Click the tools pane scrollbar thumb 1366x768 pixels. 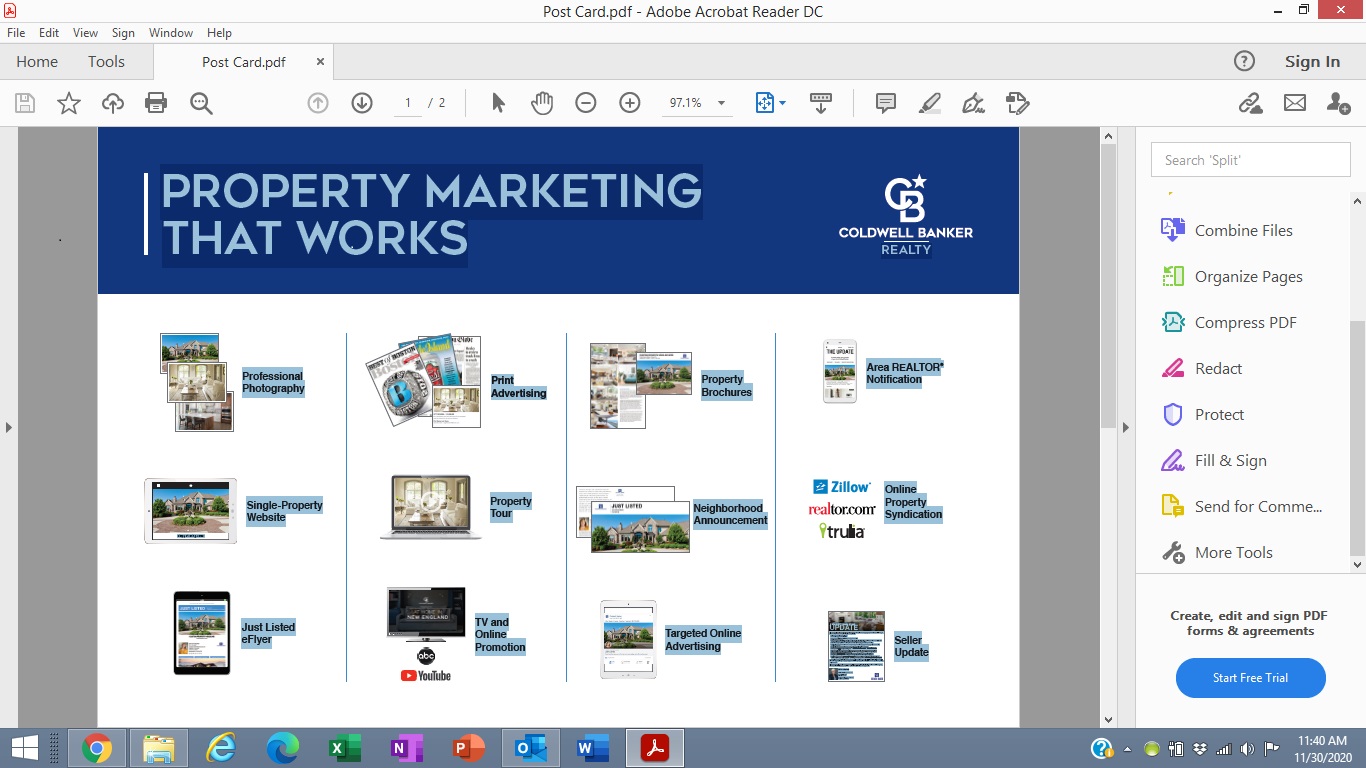pos(1357,437)
